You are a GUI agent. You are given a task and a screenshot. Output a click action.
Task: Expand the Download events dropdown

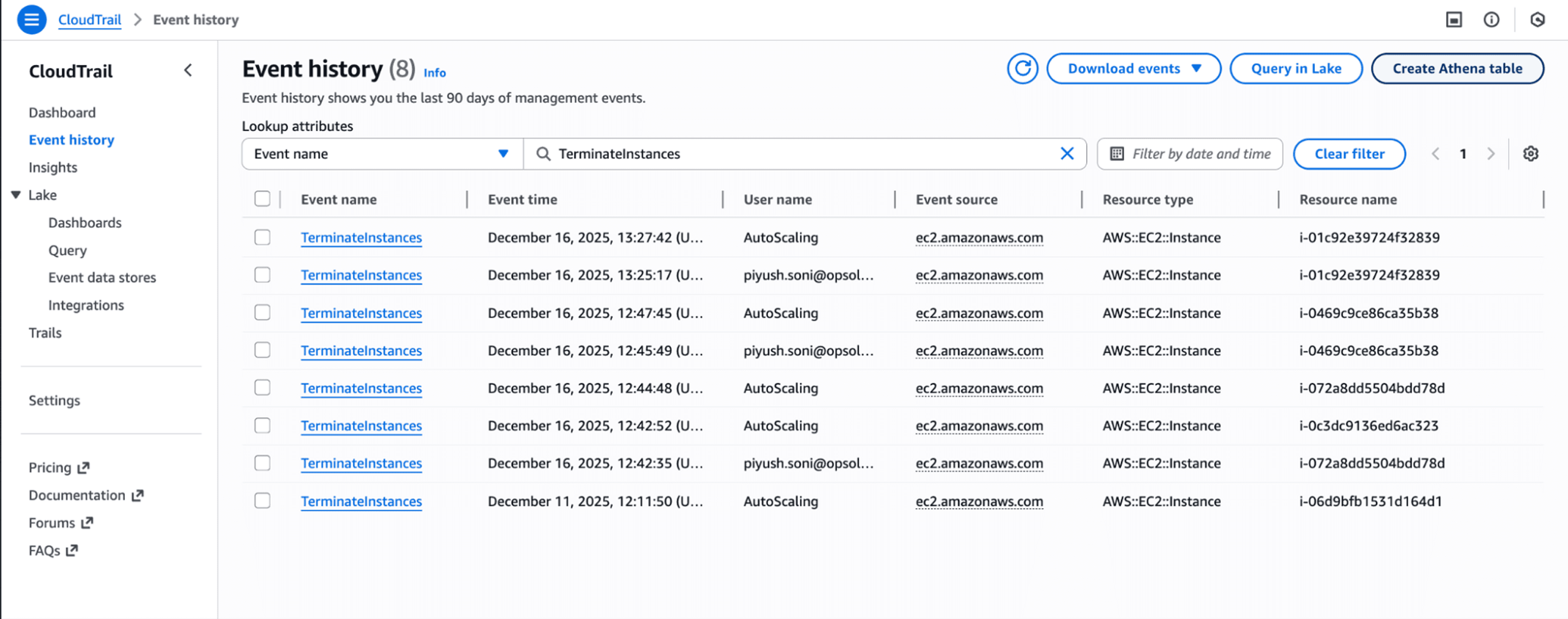1133,69
